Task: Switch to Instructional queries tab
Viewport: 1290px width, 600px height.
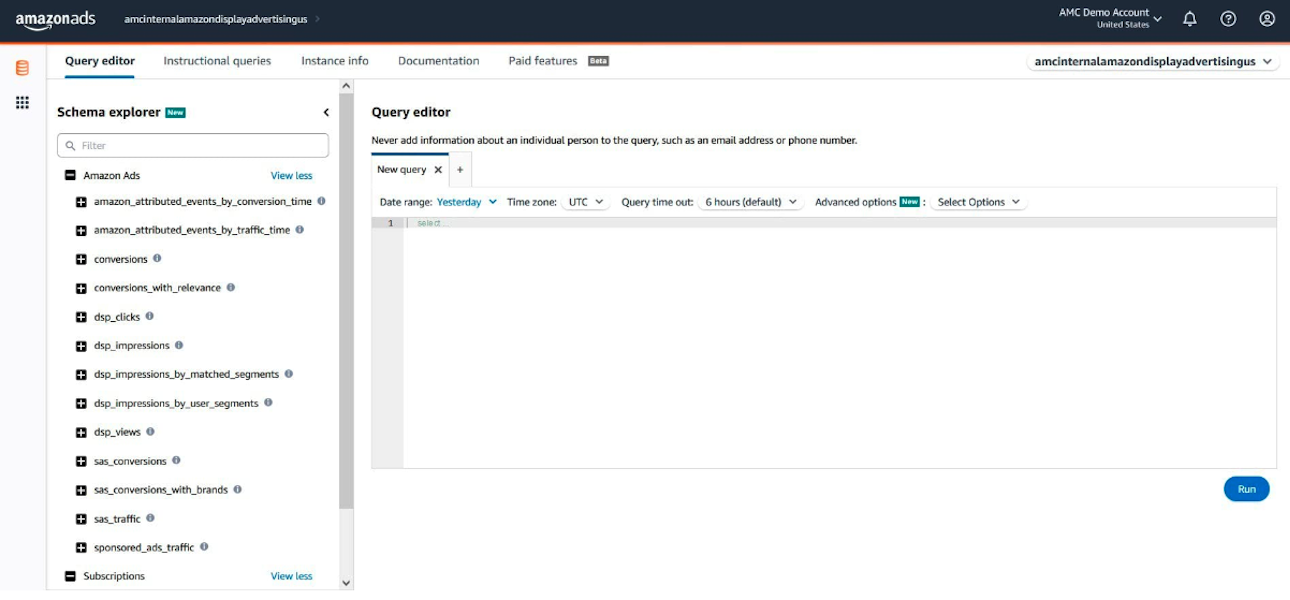Action: [217, 61]
